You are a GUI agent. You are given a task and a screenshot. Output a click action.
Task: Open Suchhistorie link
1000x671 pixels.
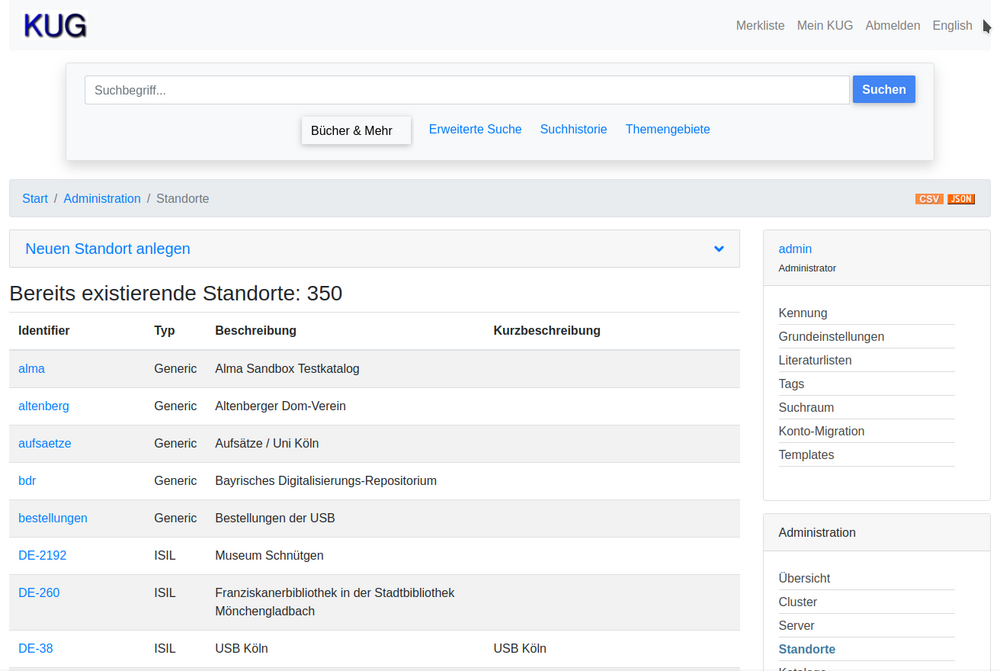pyautogui.click(x=573, y=129)
